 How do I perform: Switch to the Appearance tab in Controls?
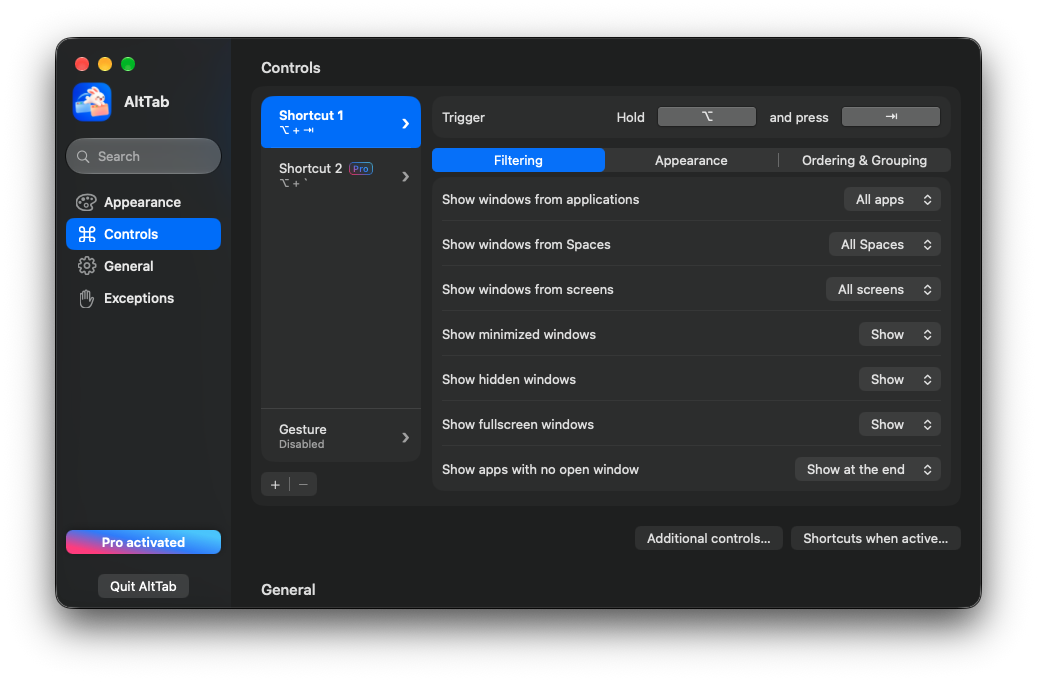[x=691, y=161]
